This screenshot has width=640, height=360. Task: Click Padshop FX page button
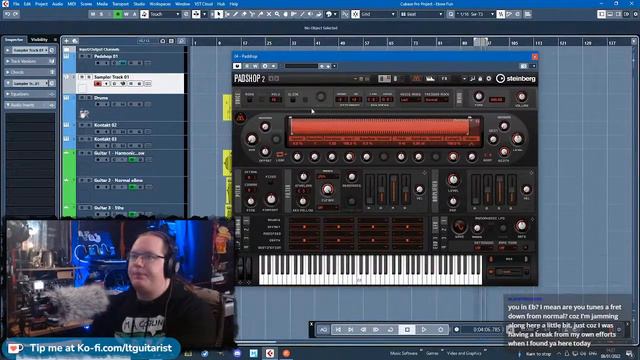click(444, 78)
